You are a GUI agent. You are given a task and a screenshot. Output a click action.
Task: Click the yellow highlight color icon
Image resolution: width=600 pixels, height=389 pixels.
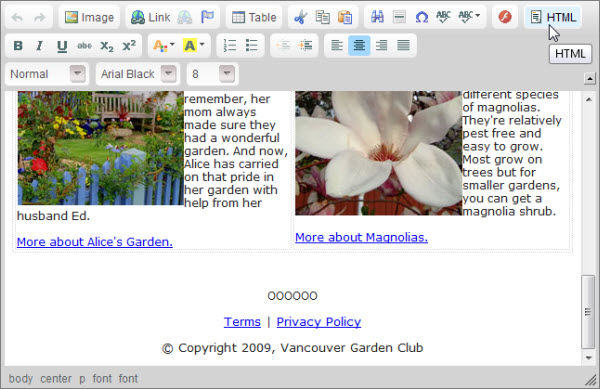click(x=189, y=46)
